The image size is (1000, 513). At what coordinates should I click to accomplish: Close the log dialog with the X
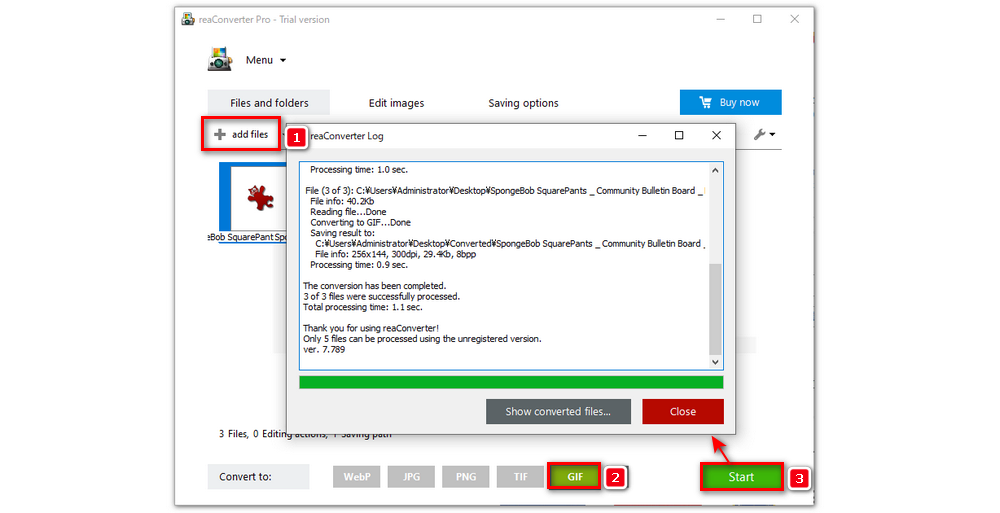pyautogui.click(x=716, y=135)
